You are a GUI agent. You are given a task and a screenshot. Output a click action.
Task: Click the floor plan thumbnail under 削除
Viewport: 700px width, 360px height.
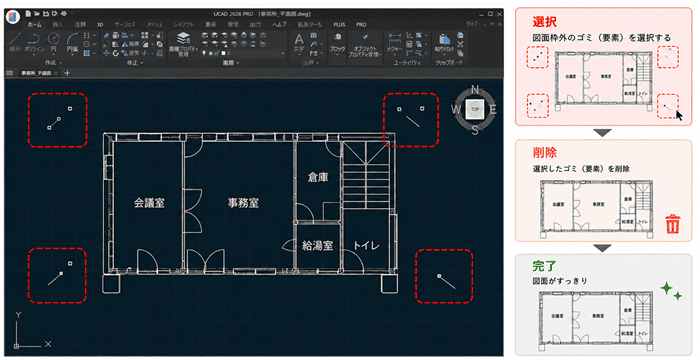597,209
